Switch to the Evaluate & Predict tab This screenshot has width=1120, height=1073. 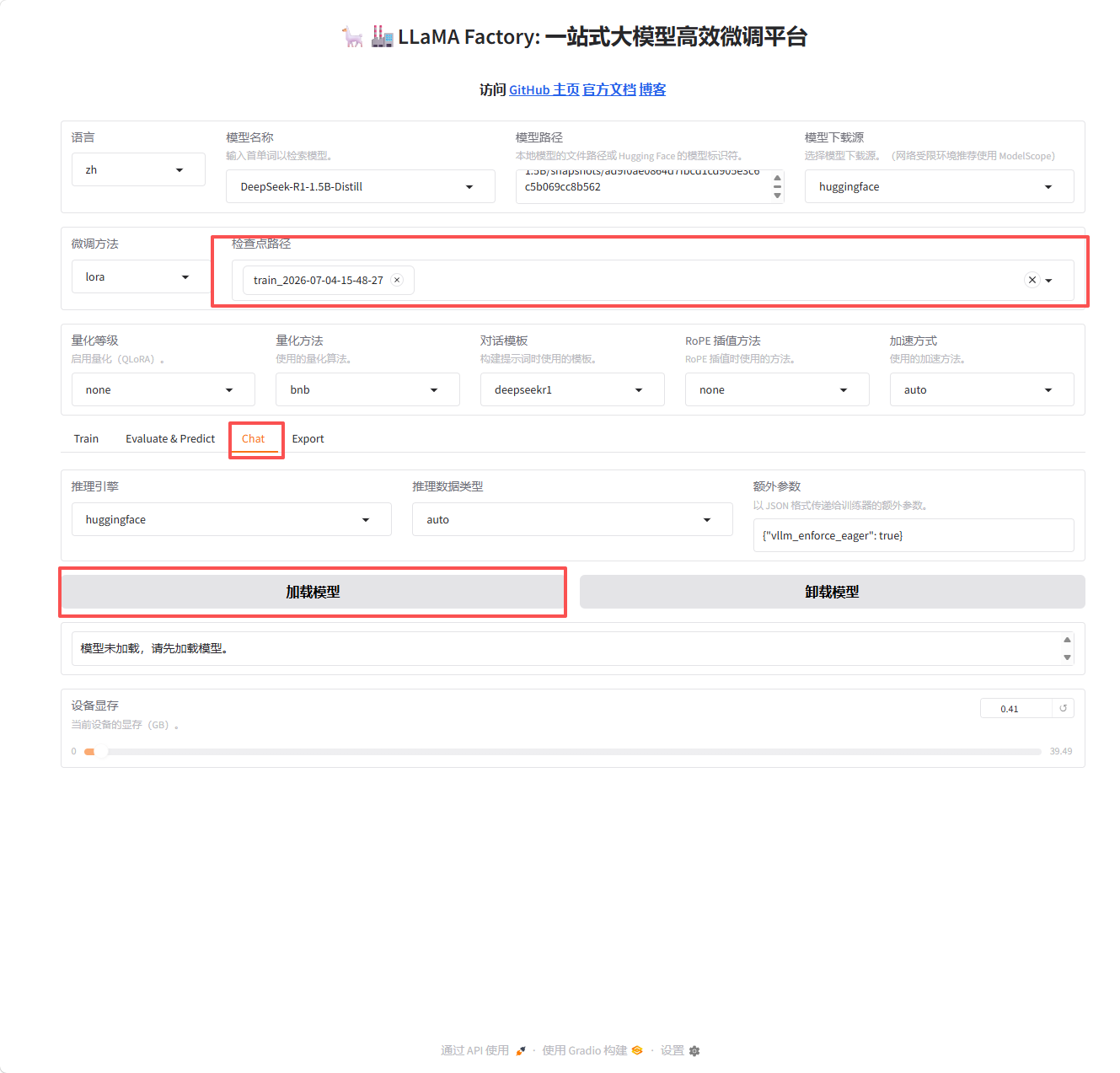(170, 438)
